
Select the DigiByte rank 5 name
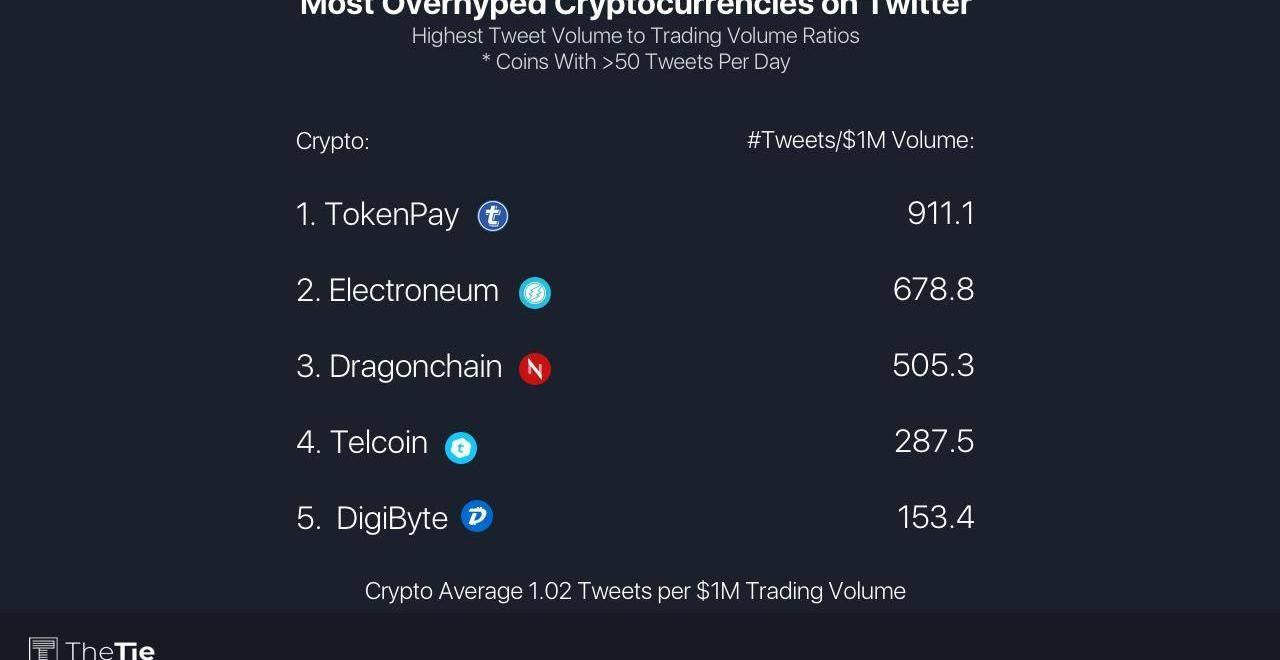(x=372, y=518)
